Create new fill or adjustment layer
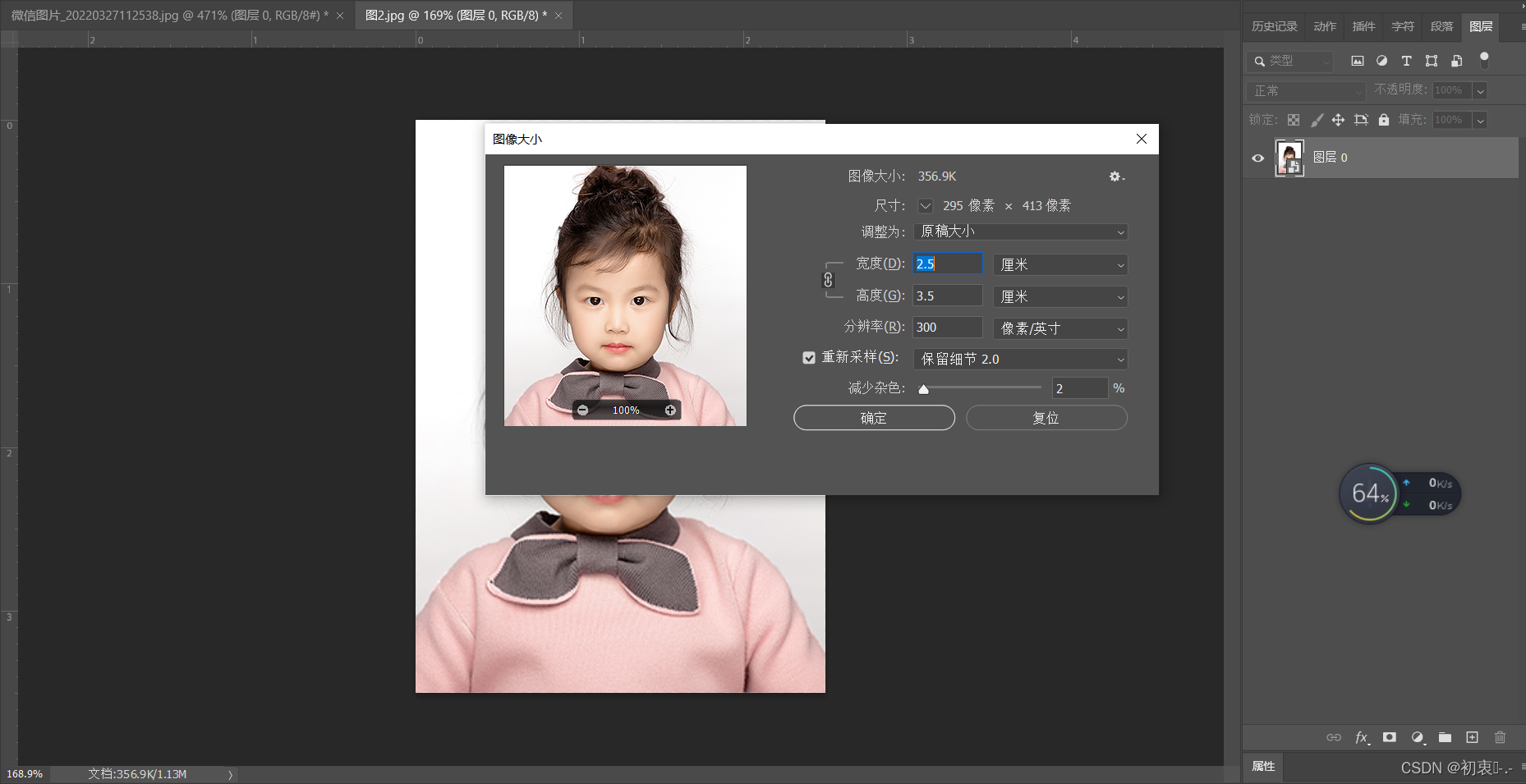The height and width of the screenshot is (784, 1526). click(1418, 737)
